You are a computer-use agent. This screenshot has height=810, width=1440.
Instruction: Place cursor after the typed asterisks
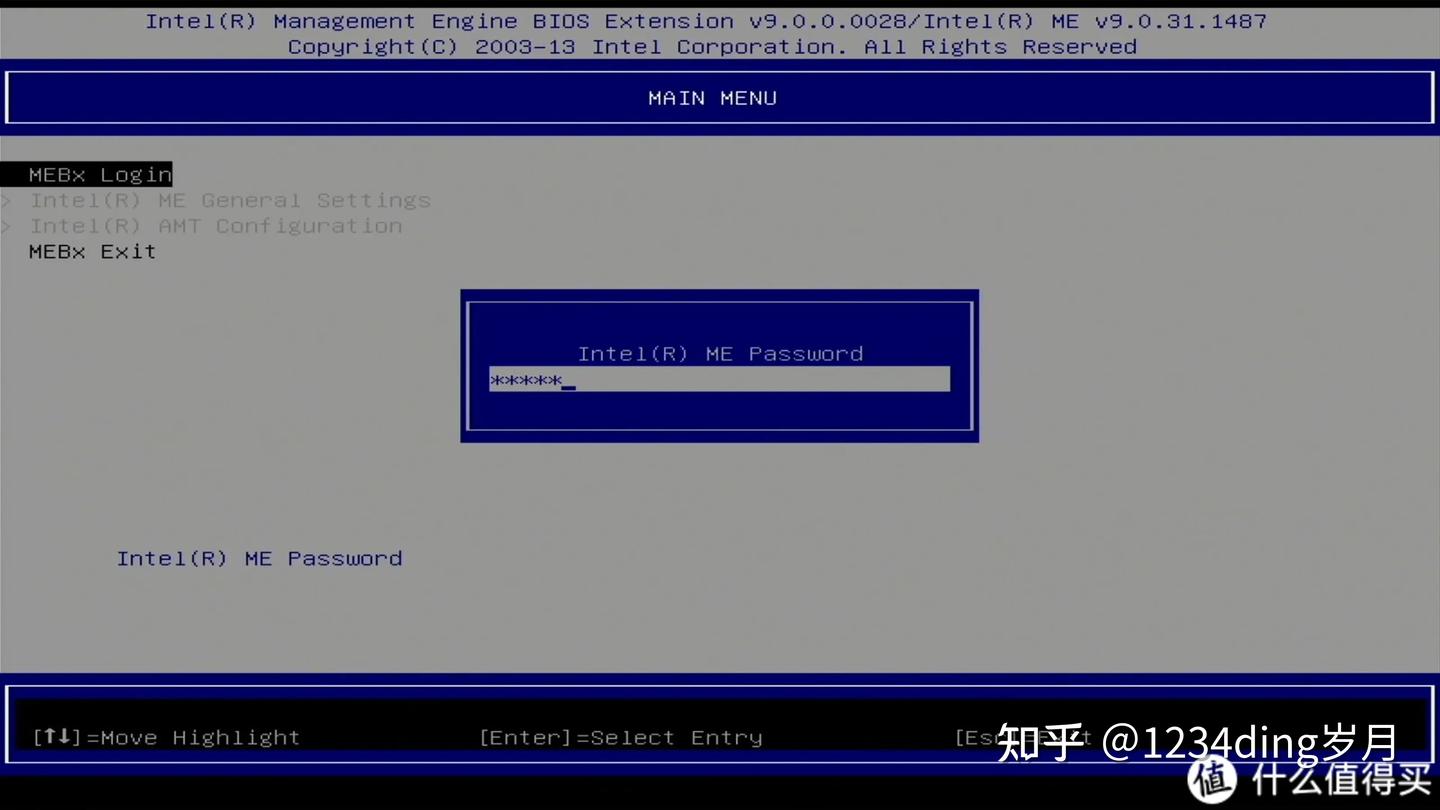567,381
